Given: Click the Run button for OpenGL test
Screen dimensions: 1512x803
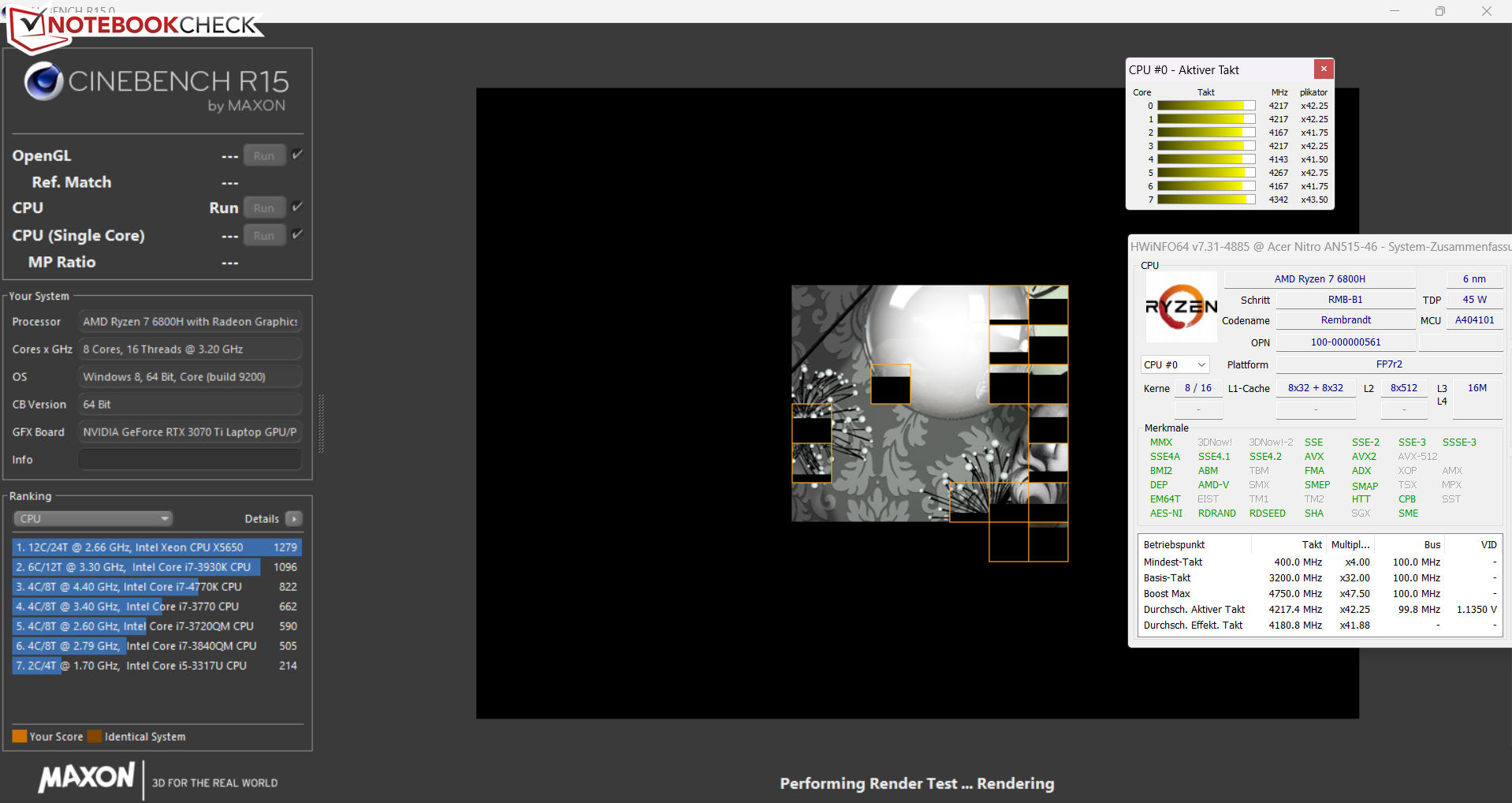Looking at the screenshot, I should [x=264, y=155].
